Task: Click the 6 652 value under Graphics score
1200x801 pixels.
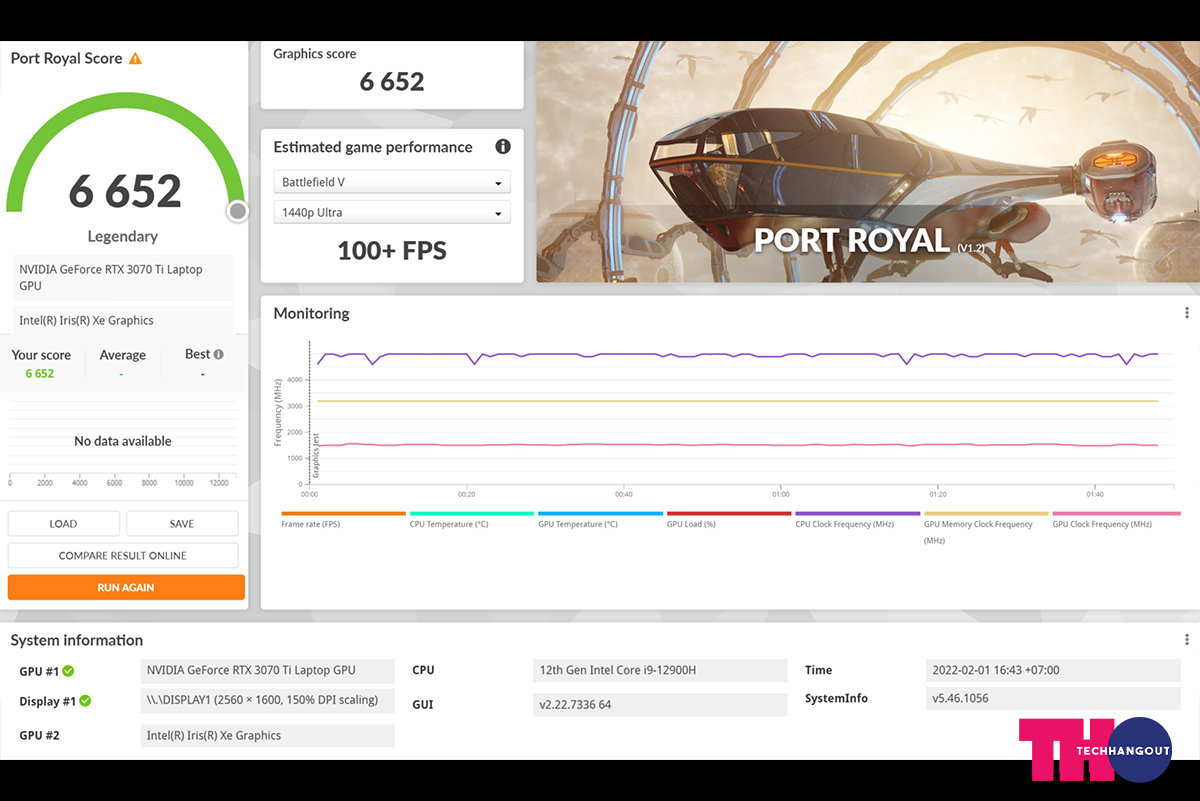Action: [392, 82]
